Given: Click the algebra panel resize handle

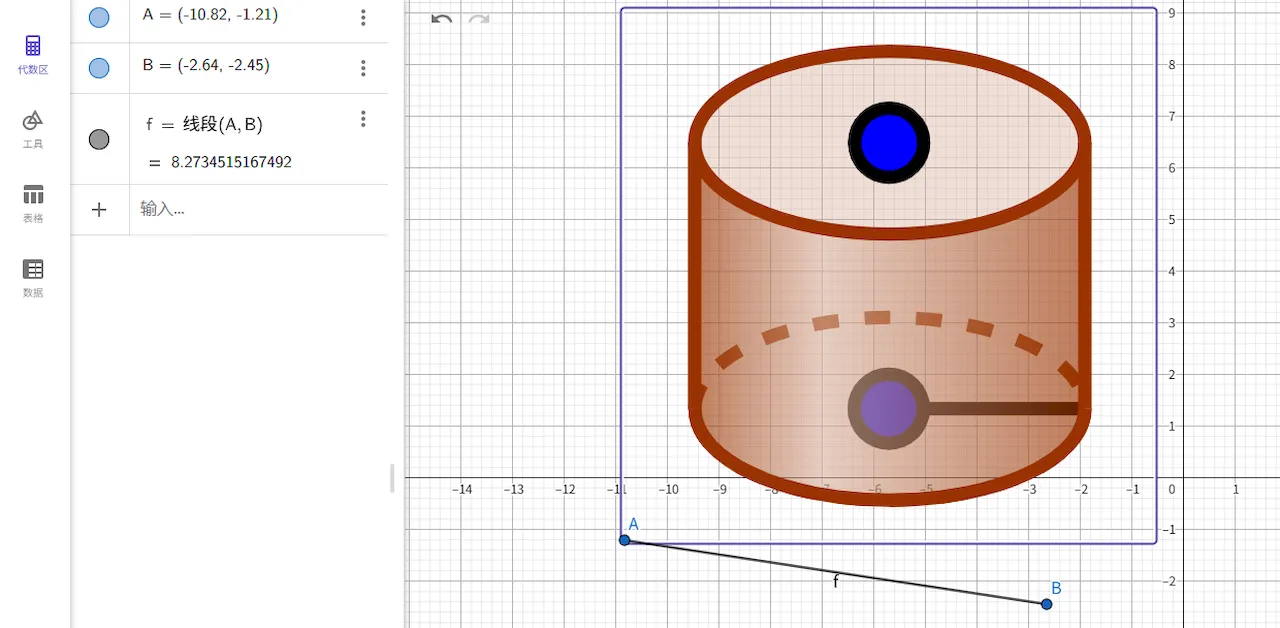Looking at the screenshot, I should (x=392, y=478).
